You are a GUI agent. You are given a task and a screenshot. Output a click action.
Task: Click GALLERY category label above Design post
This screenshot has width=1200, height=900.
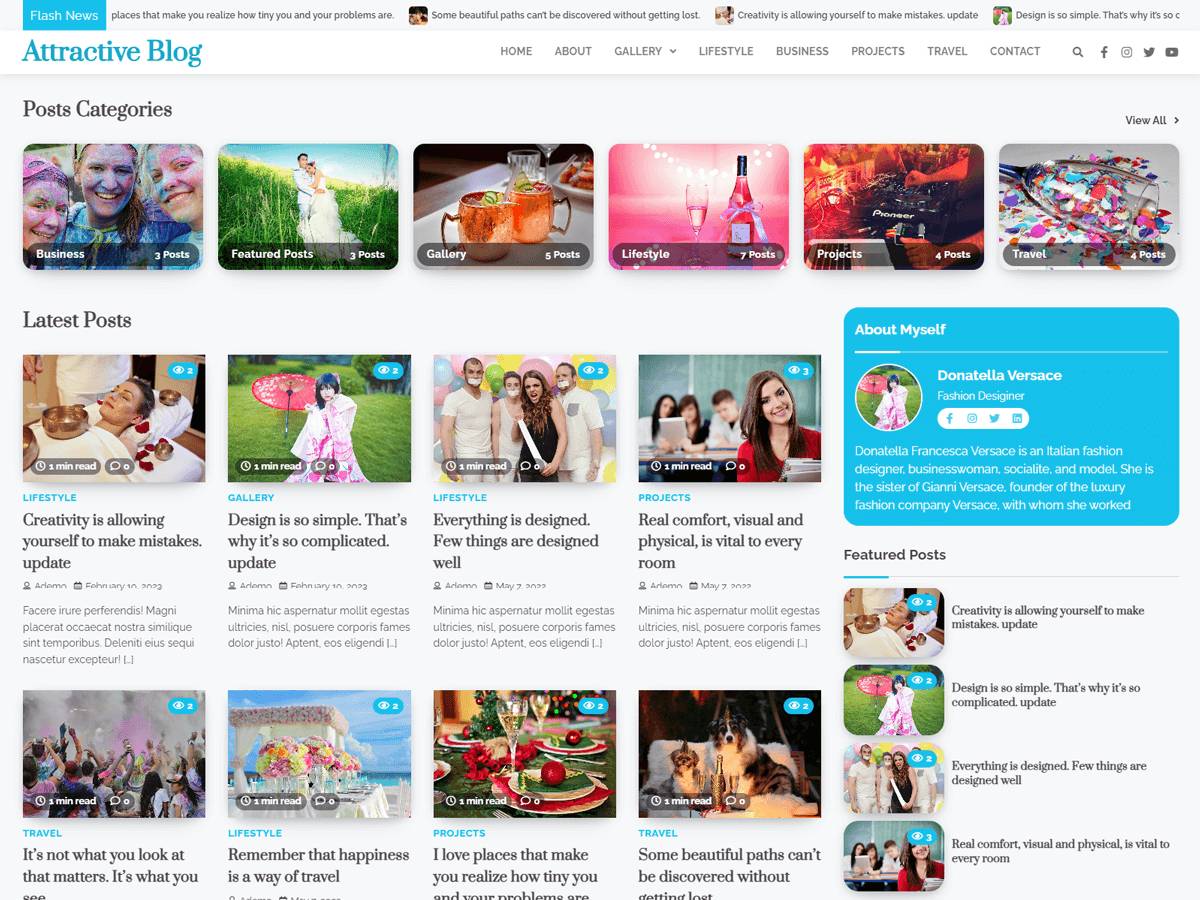[x=251, y=497]
